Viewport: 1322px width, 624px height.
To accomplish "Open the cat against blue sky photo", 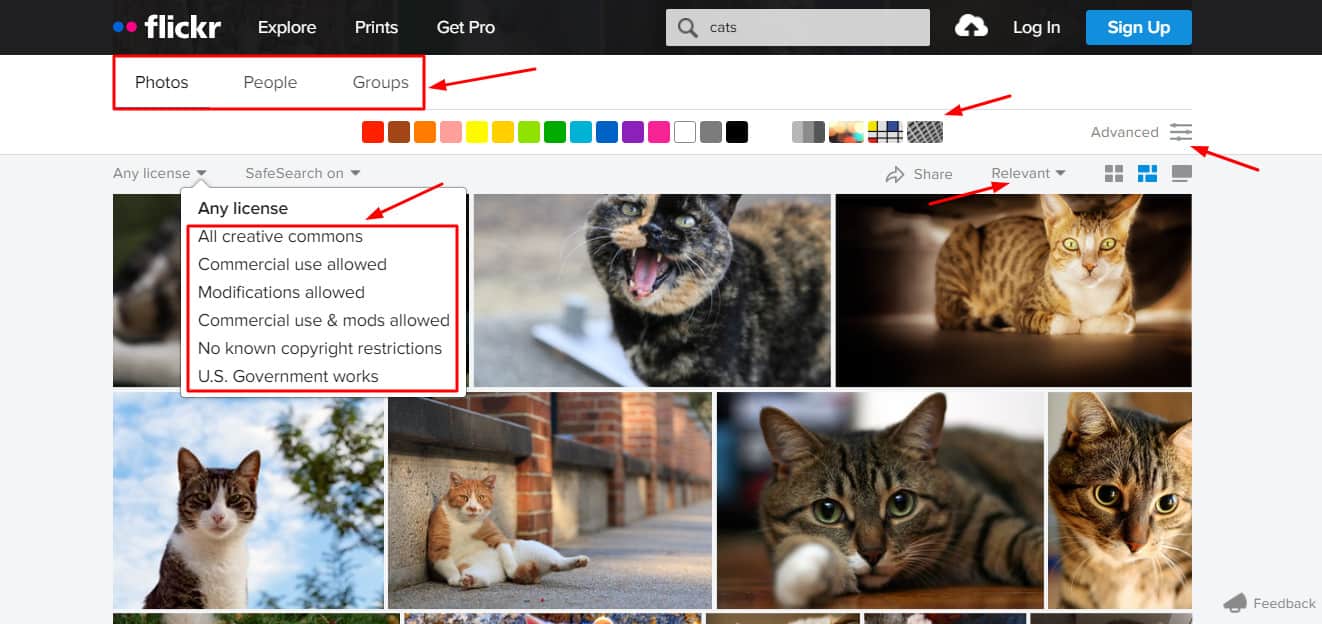I will point(248,501).
